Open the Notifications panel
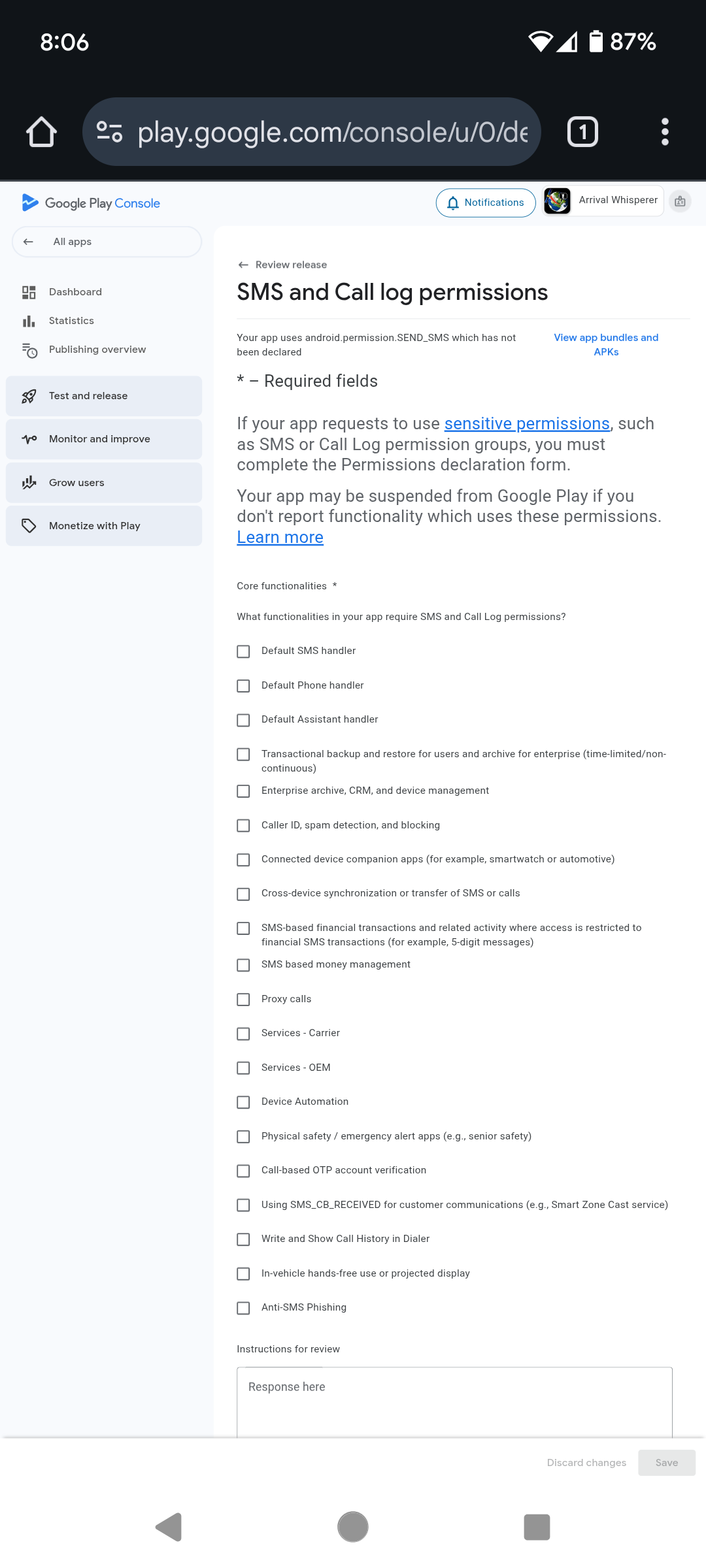The image size is (706, 1568). coord(486,202)
